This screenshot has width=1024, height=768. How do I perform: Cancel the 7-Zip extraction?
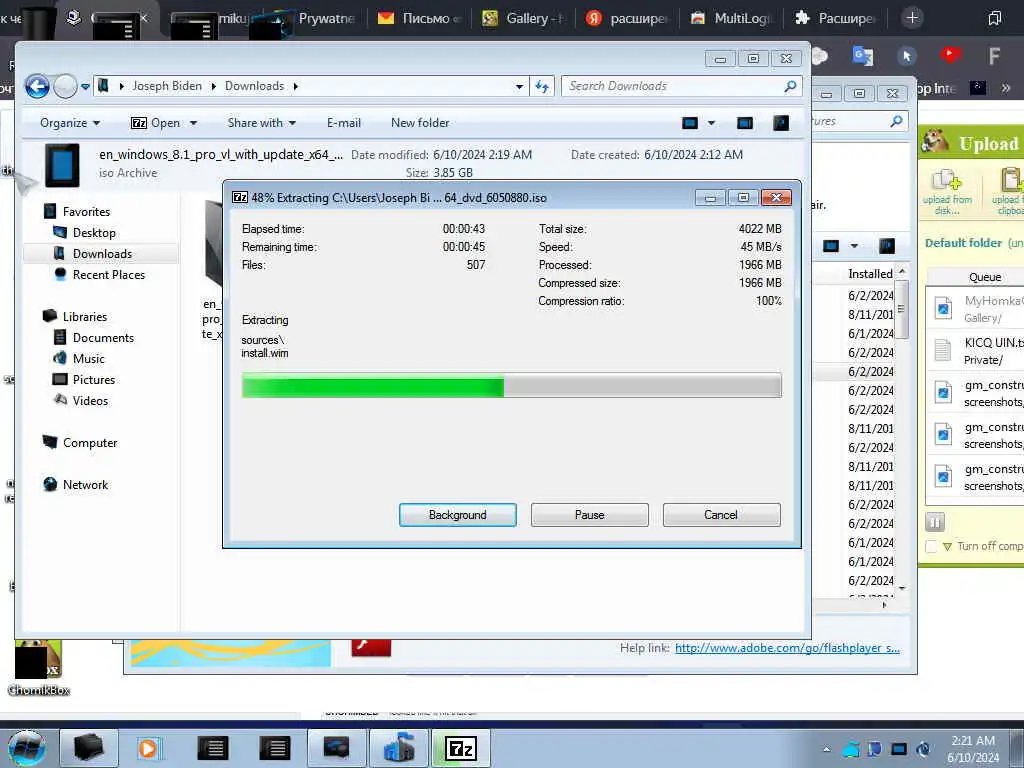[721, 515]
